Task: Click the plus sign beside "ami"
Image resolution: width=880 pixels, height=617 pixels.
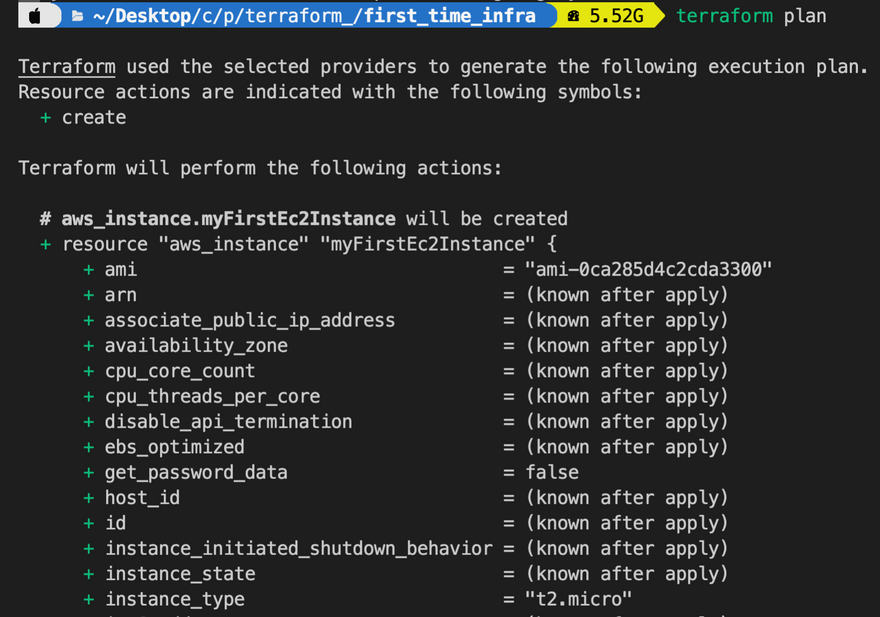Action: point(89,270)
